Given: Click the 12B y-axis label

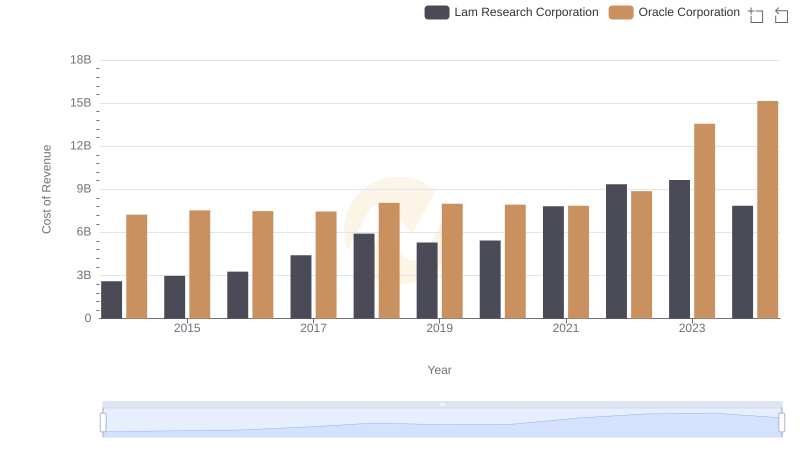Looking at the screenshot, I should tap(81, 146).
